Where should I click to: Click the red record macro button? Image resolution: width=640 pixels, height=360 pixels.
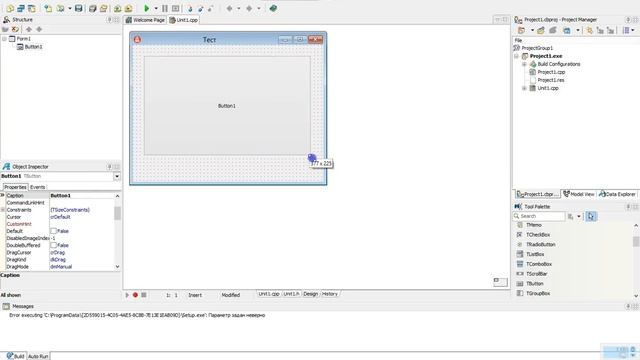tap(135, 295)
